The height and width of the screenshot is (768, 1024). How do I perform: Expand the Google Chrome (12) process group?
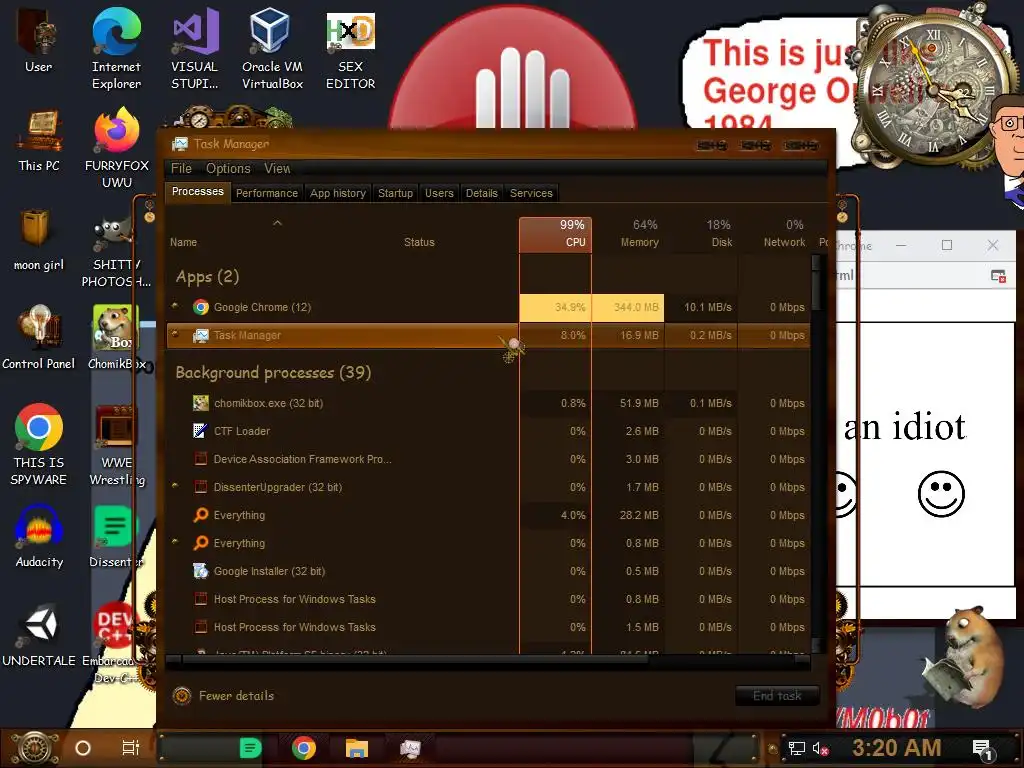point(174,305)
